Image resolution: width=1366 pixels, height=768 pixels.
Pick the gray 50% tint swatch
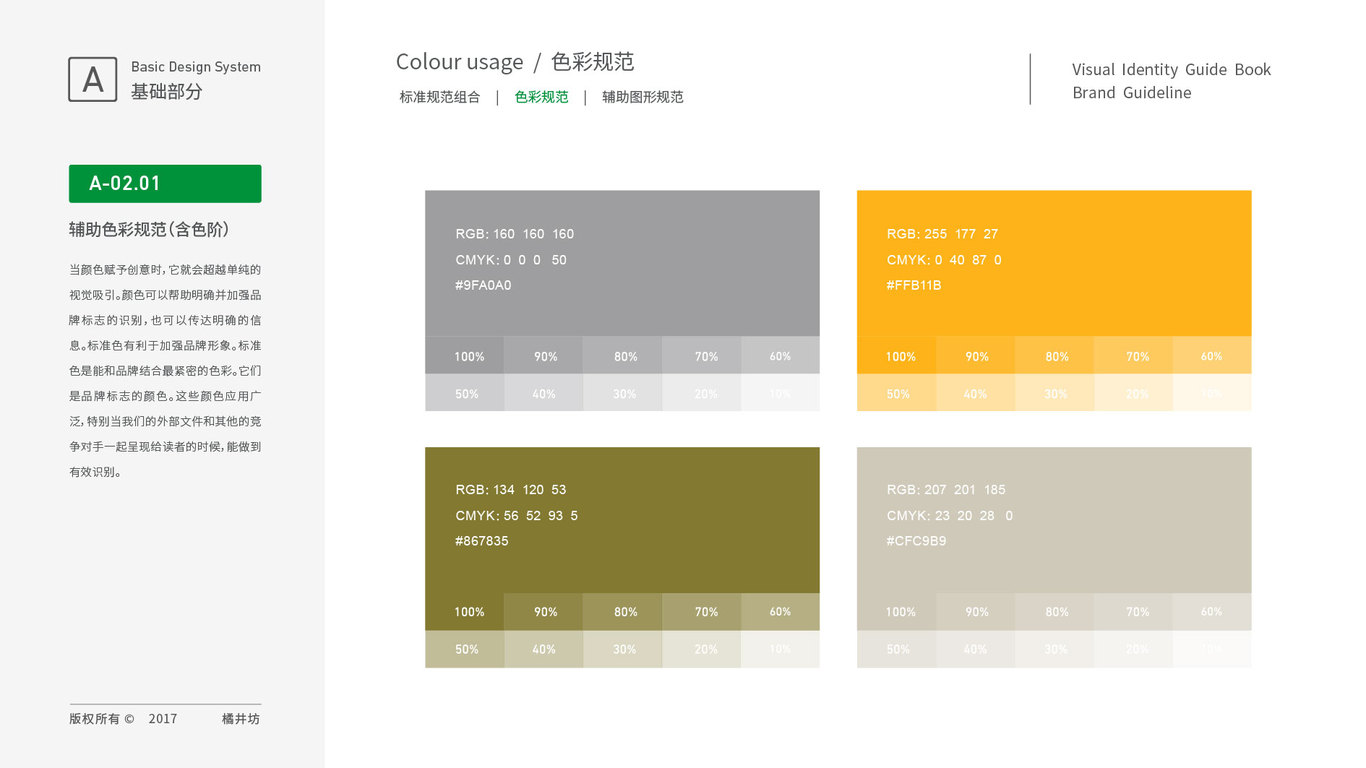464,393
